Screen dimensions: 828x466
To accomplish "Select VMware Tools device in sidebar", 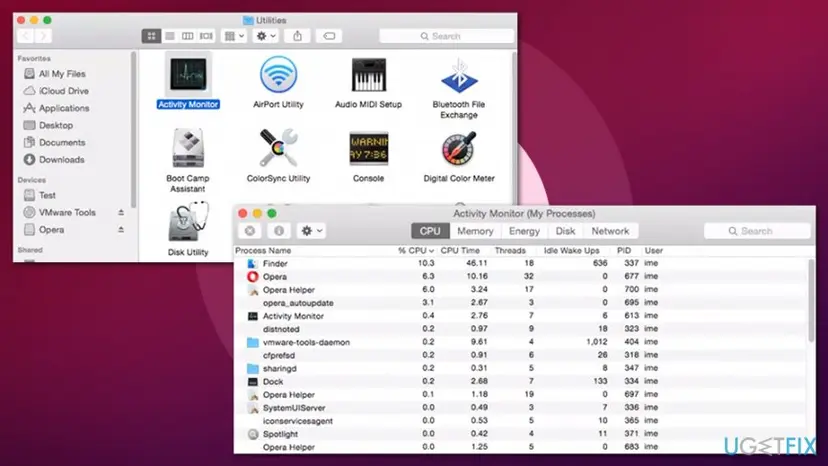I will (67, 212).
